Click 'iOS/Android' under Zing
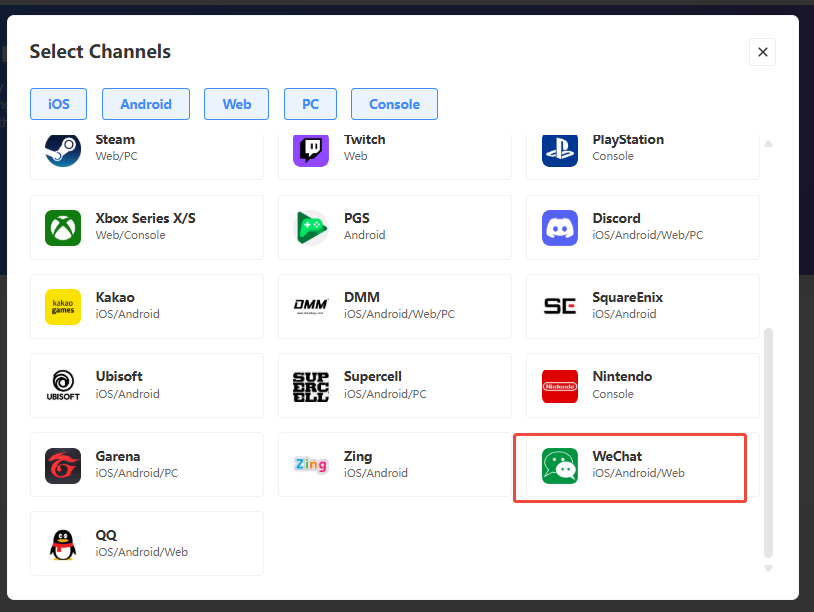 376,473
